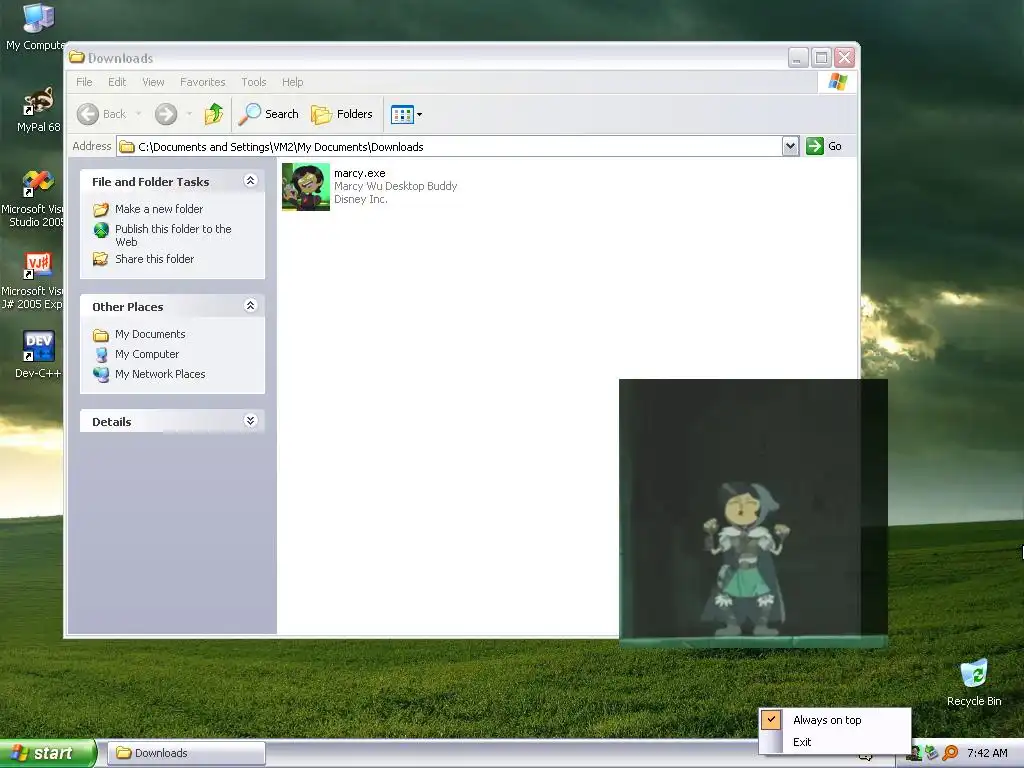
Task: Go to My Computer in Other Places
Action: (147, 354)
